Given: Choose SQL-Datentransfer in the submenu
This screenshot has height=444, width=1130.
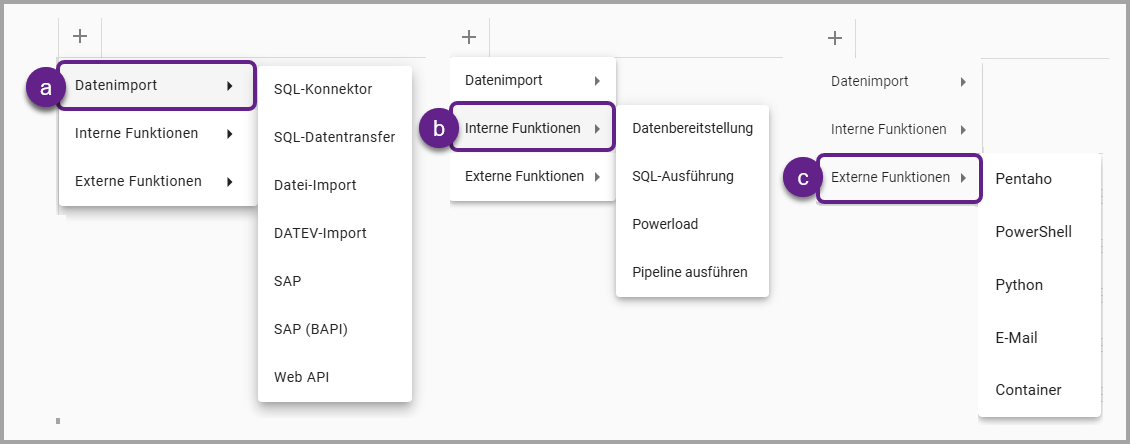Looking at the screenshot, I should point(334,137).
